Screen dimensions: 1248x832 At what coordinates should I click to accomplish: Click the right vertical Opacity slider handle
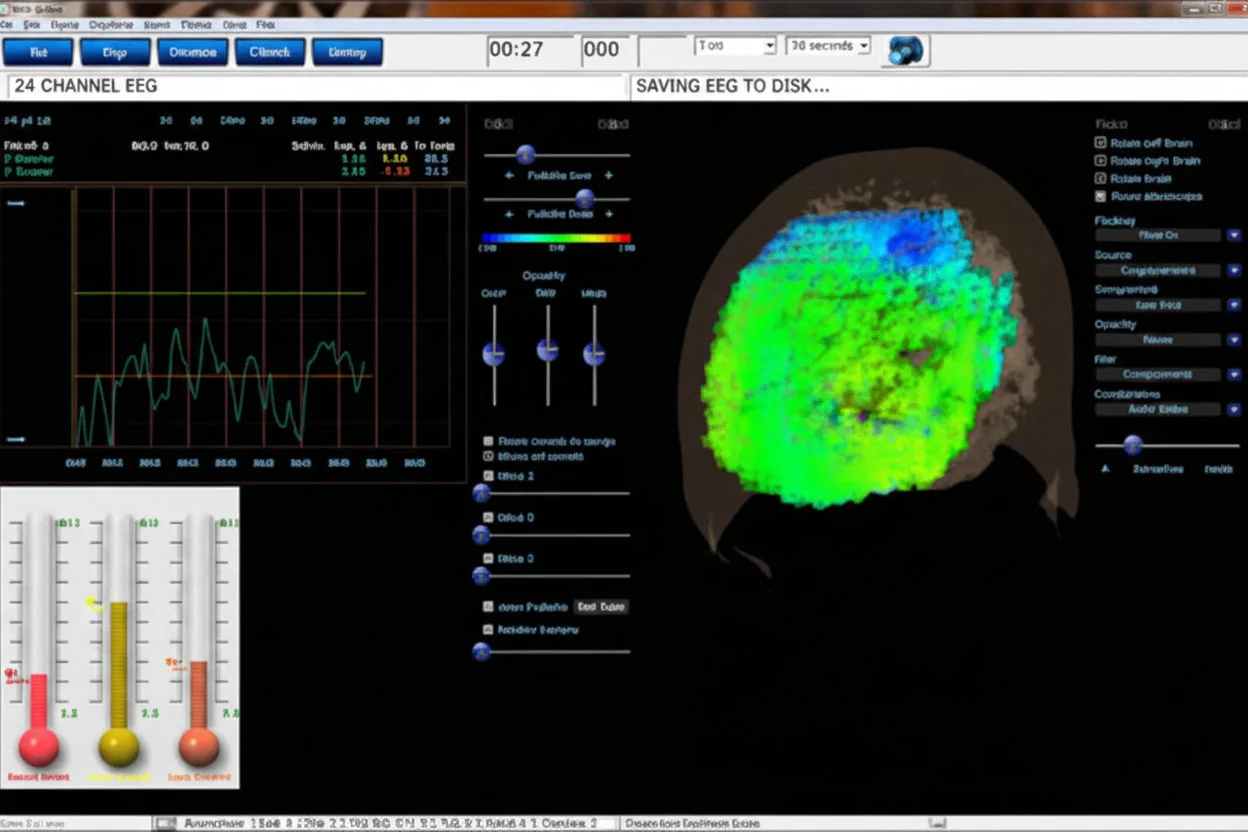[594, 353]
